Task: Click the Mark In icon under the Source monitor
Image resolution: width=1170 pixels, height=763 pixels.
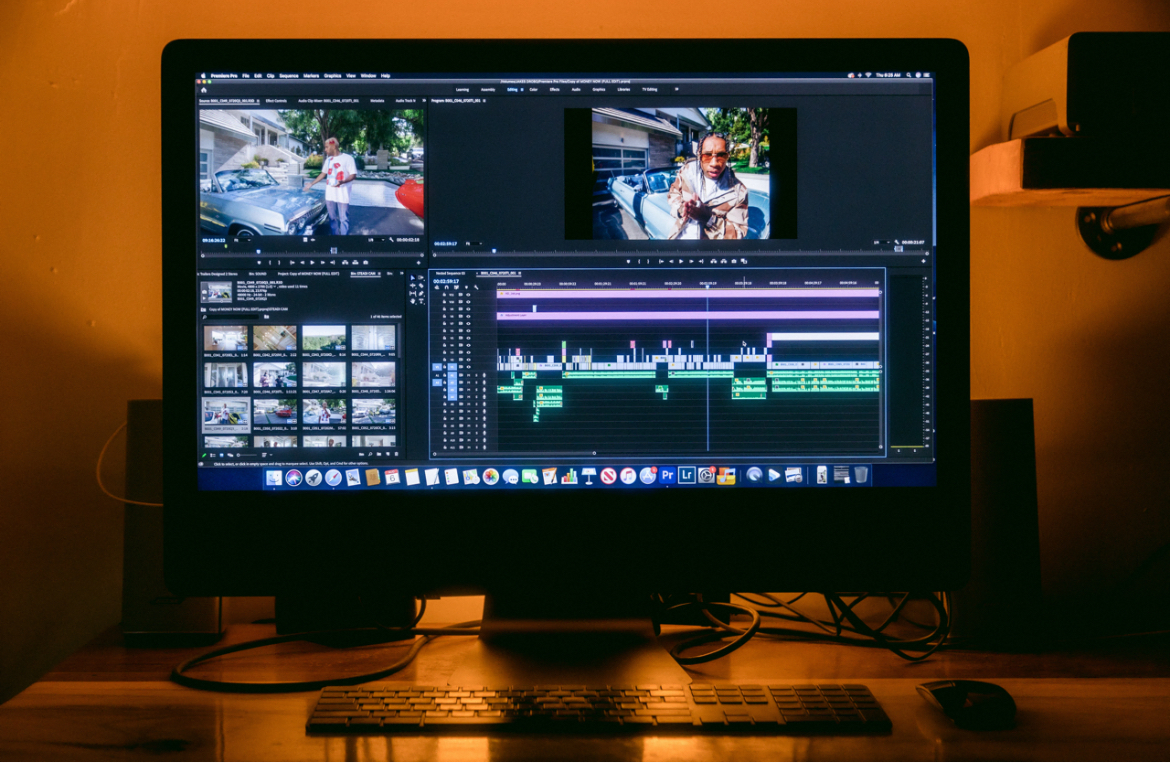Action: click(x=271, y=262)
